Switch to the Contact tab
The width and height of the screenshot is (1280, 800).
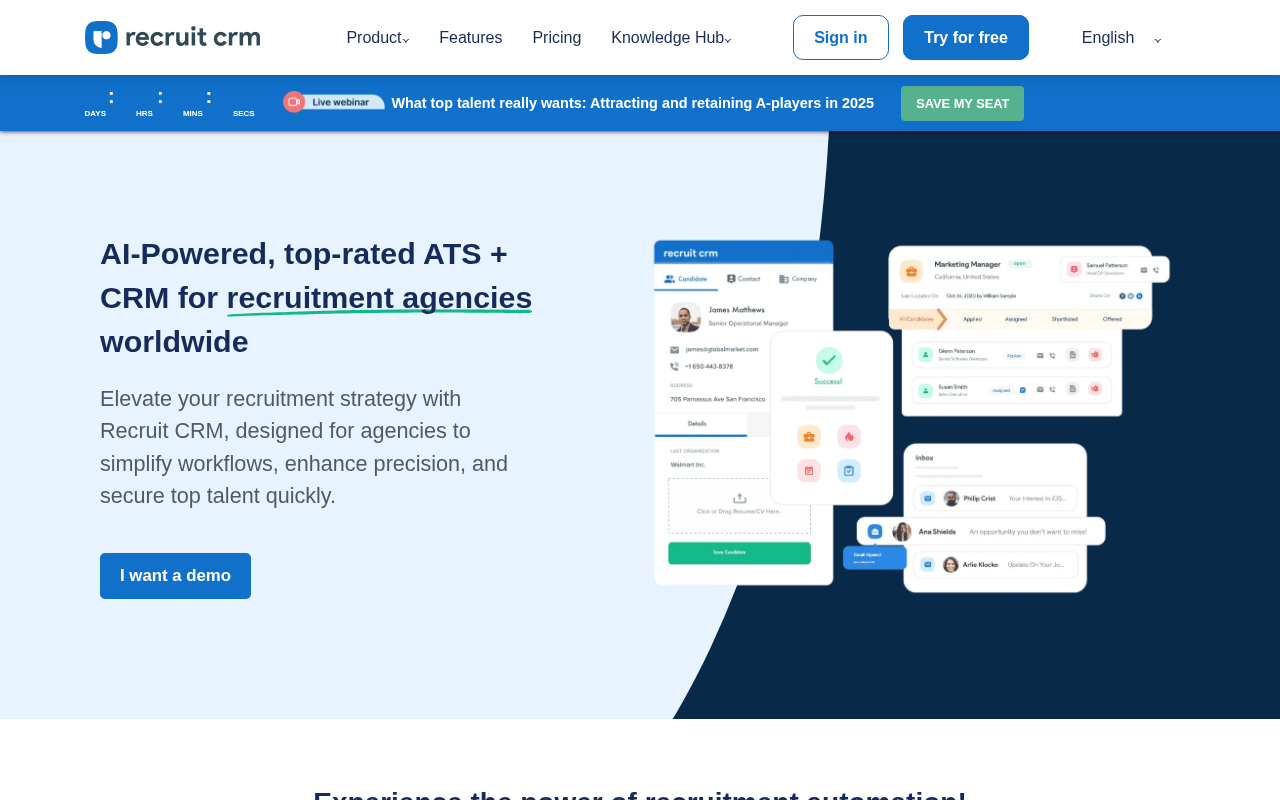point(744,279)
